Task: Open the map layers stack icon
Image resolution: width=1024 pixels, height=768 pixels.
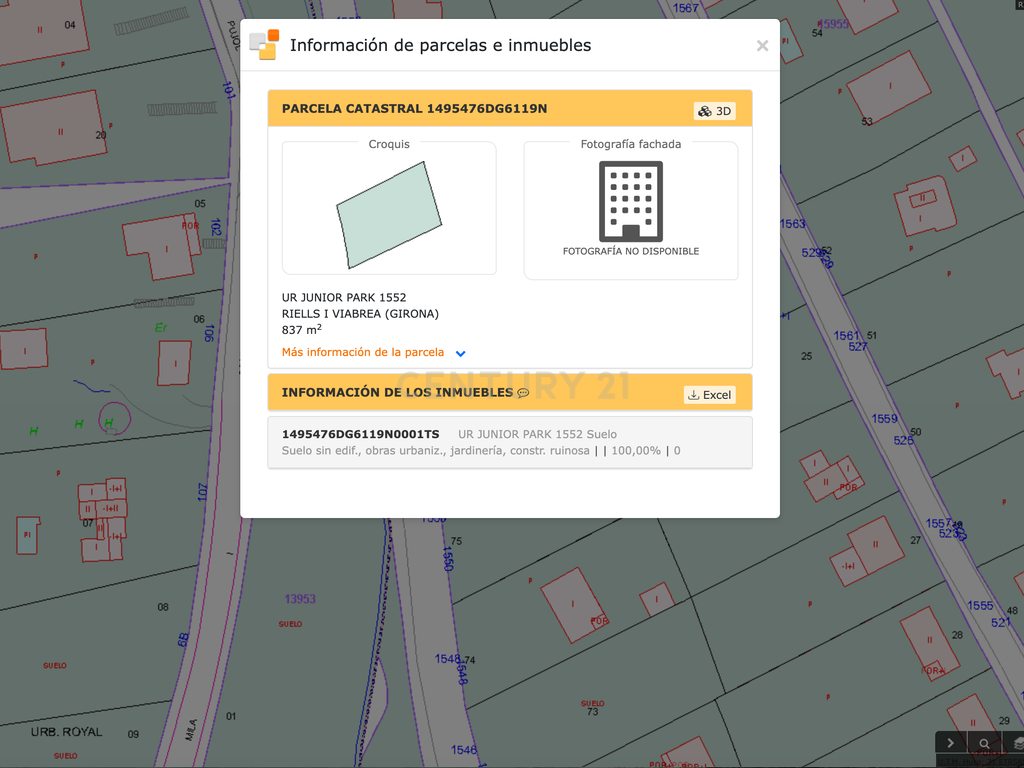Action: tap(1017, 744)
